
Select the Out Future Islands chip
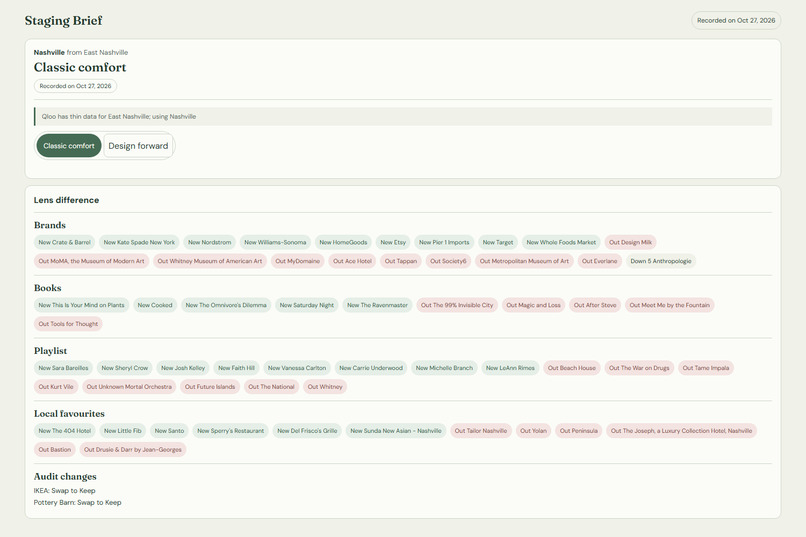tap(210, 387)
